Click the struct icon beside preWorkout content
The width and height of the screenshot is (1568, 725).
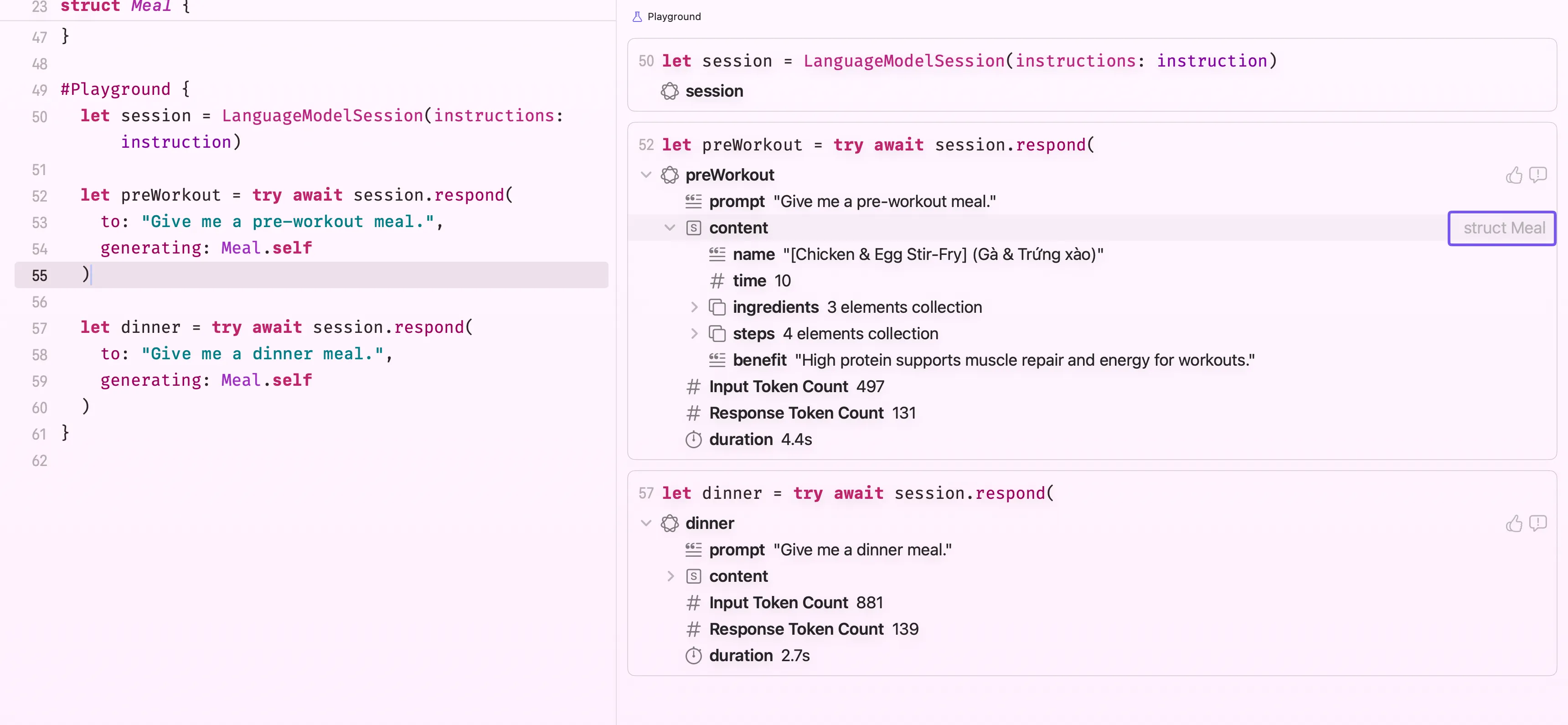[x=693, y=228]
